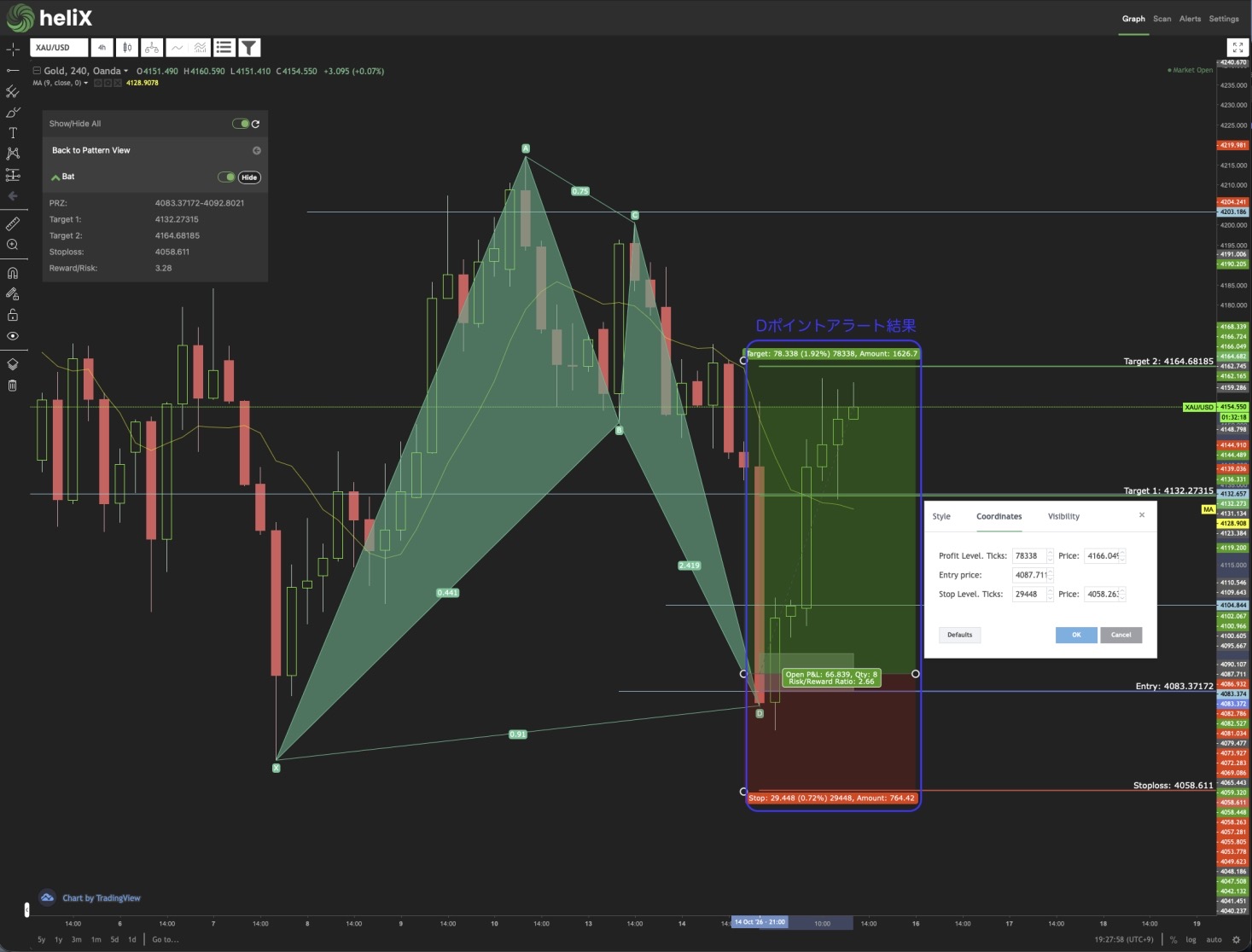Toggle hide all drawings eye icon

(x=13, y=336)
